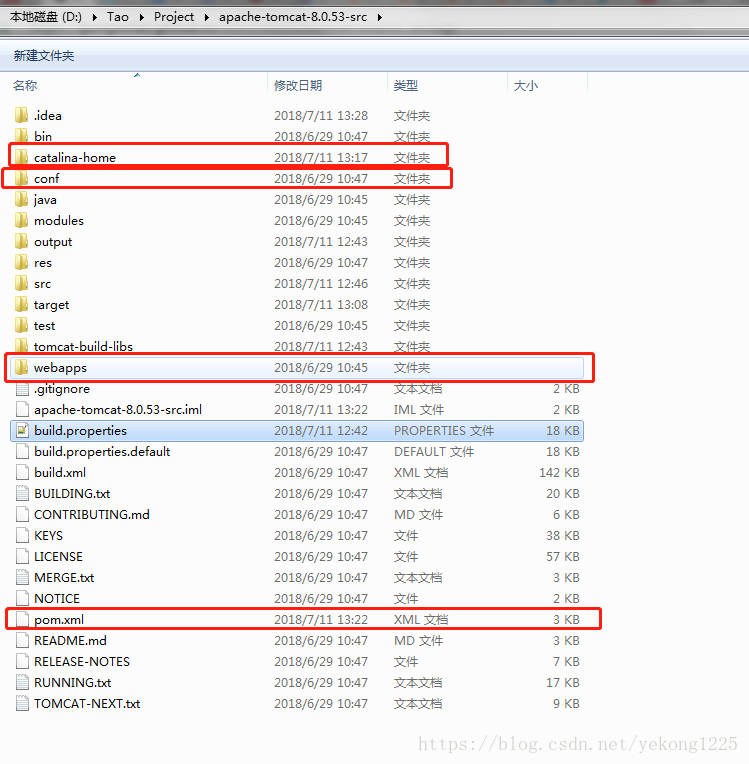Select the README.md file name
Image resolution: width=749 pixels, height=764 pixels.
point(70,640)
